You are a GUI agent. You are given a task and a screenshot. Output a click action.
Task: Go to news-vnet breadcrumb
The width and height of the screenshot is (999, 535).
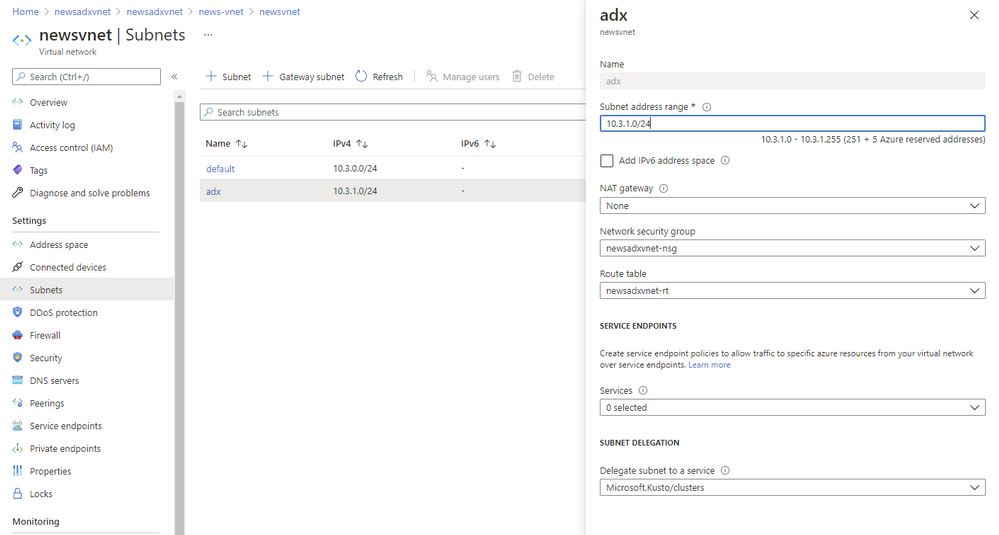[221, 11]
